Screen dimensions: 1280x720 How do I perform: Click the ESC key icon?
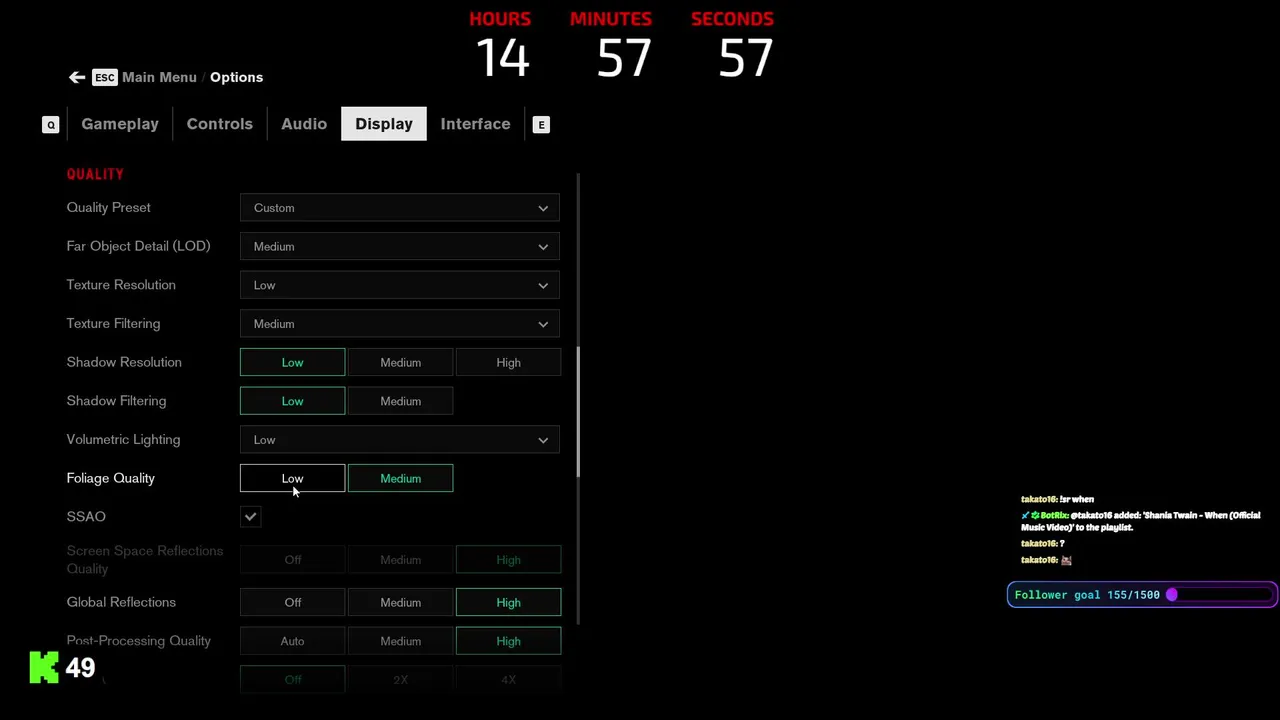click(104, 77)
